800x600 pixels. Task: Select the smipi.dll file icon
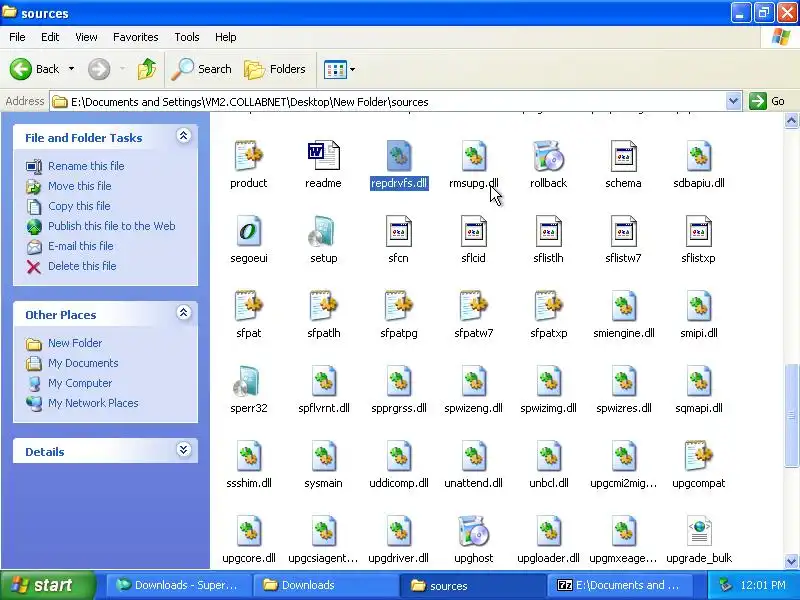click(x=698, y=306)
